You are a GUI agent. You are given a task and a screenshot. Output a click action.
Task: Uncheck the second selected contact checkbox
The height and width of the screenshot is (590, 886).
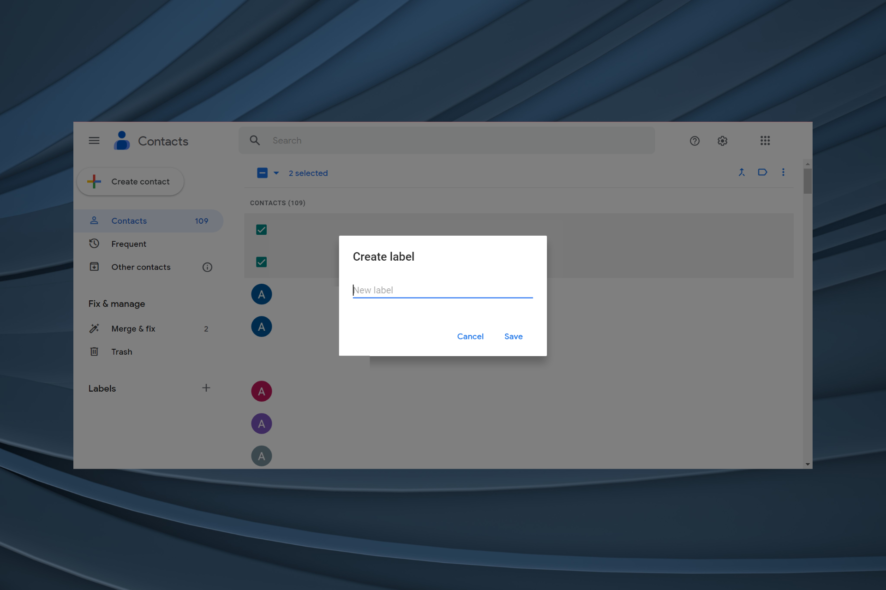[261, 262]
